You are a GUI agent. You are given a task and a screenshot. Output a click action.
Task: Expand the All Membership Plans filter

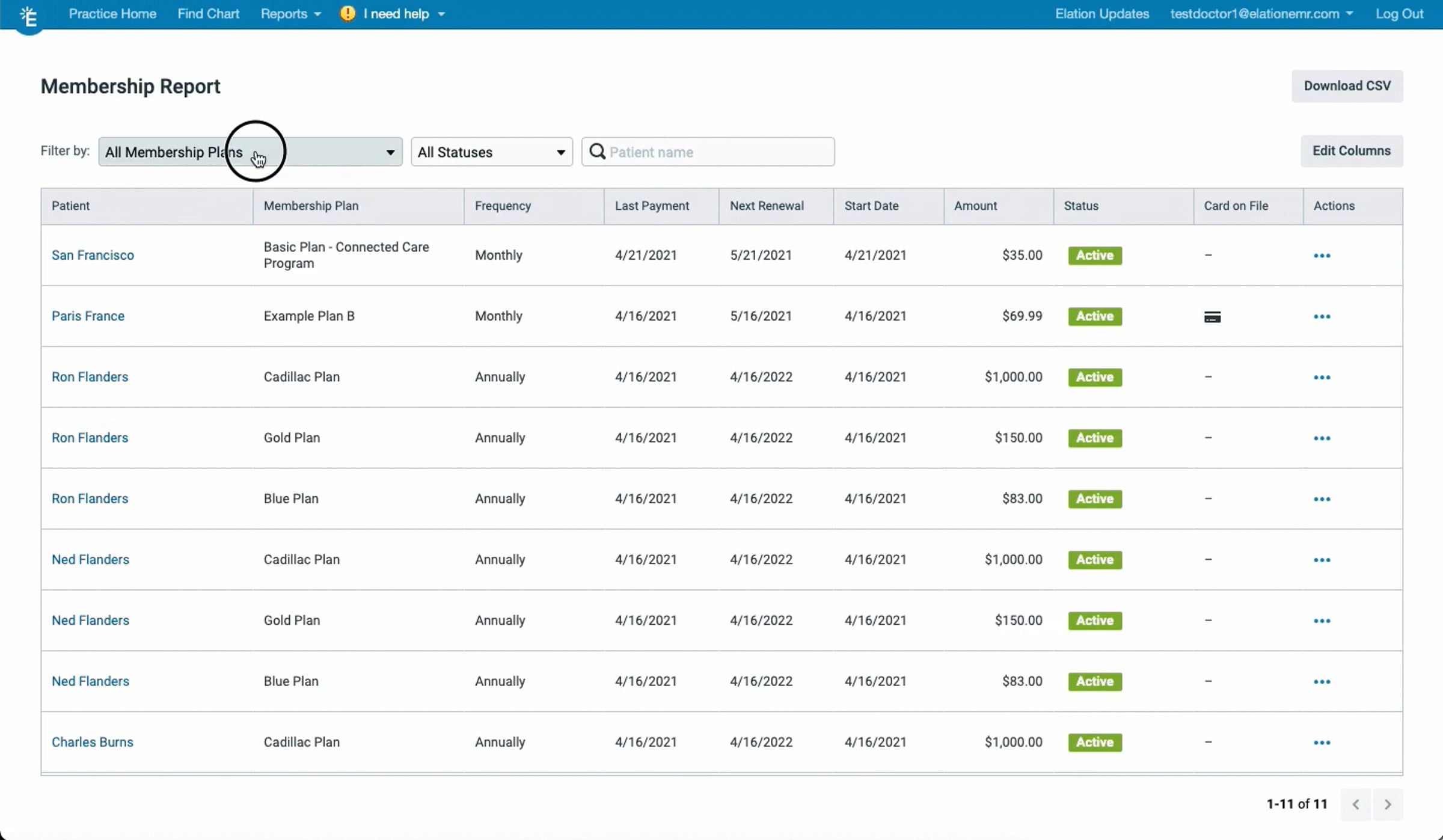250,152
